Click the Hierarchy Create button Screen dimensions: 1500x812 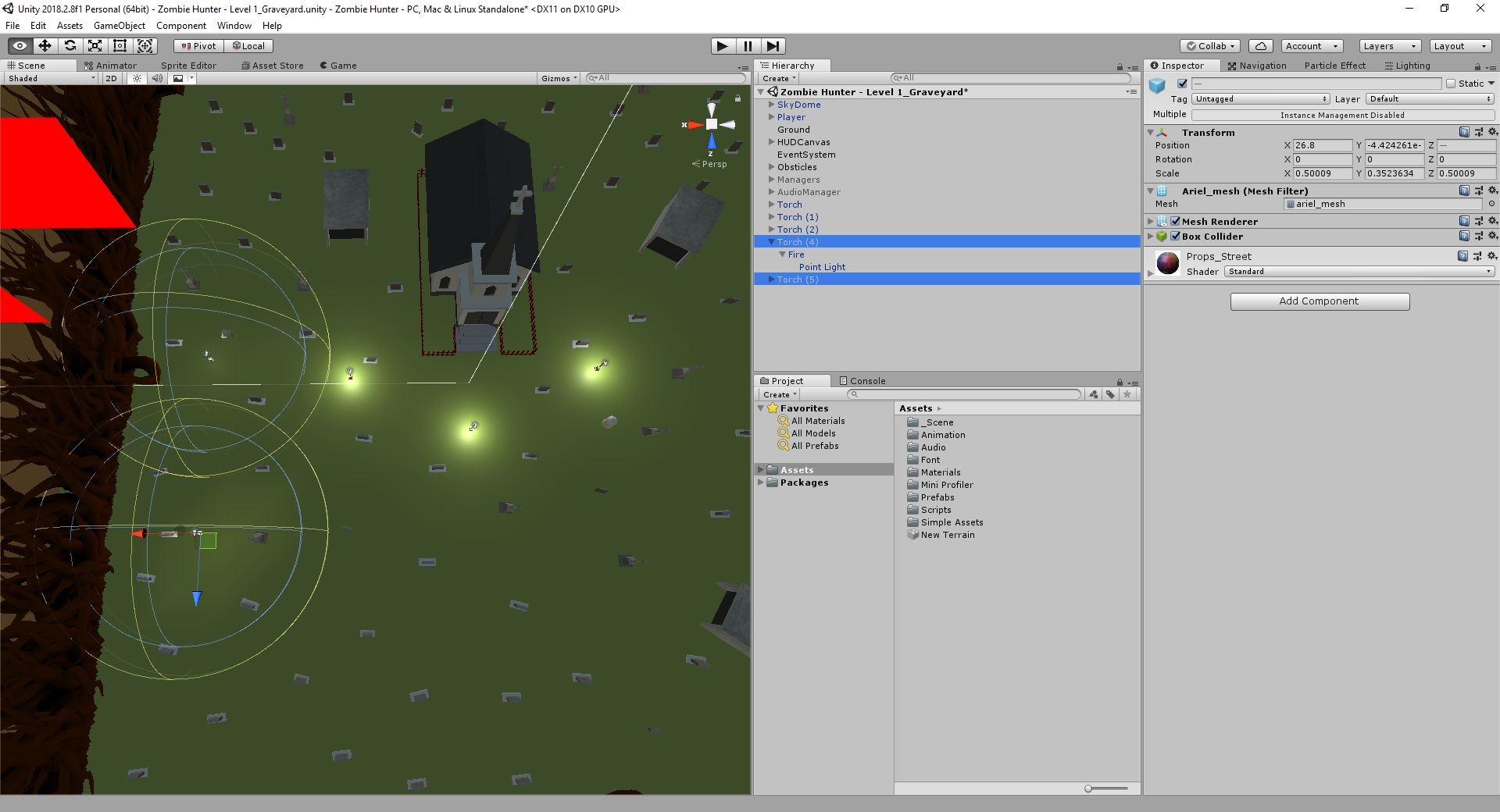(779, 78)
